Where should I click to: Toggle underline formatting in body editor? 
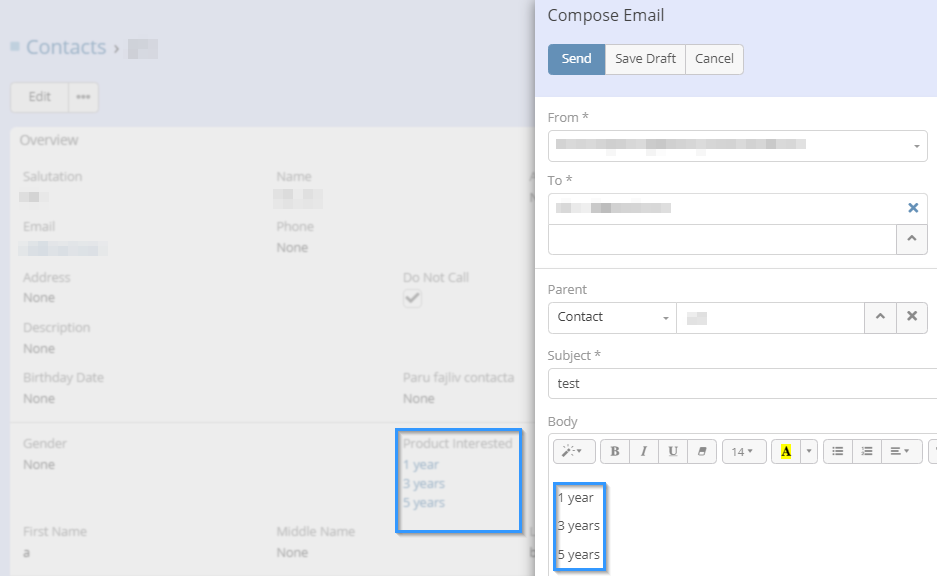click(x=673, y=451)
